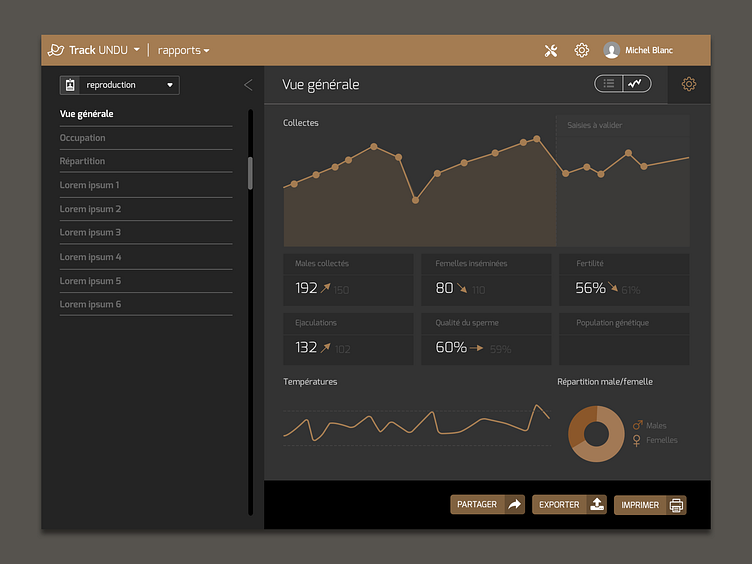752x564 pixels.
Task: Click the Track UNDU bird logo
Action: pos(56,50)
